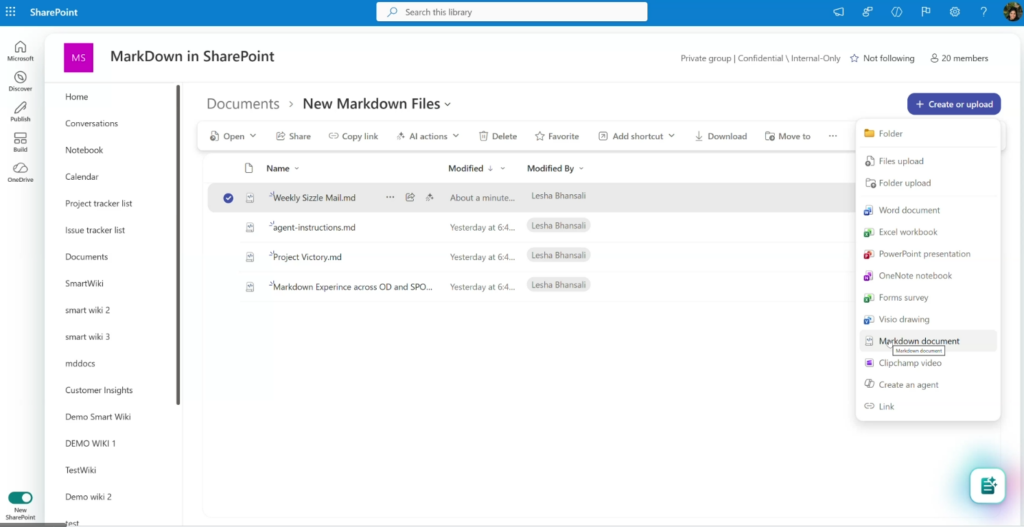Toggle the New SharePoint switch
Screen dimensions: 1024x527
tap(20, 497)
